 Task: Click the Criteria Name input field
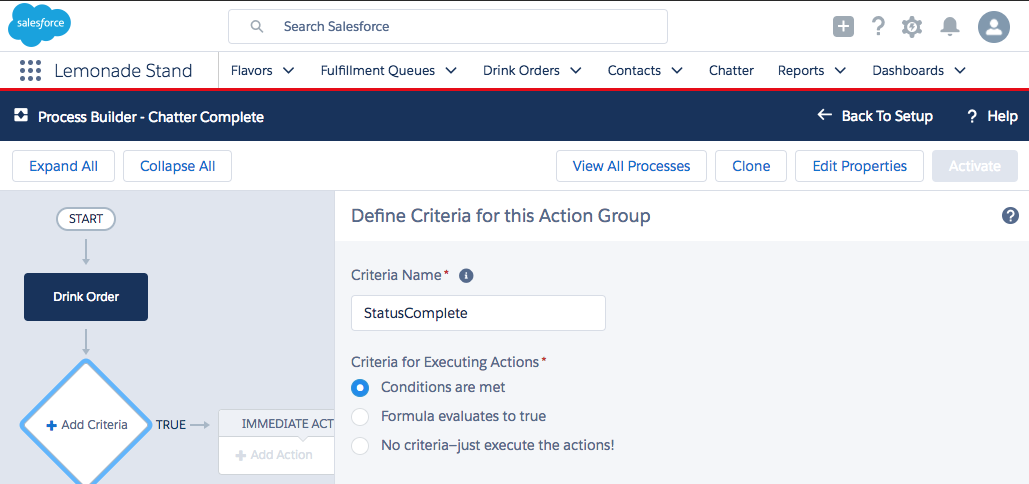click(478, 313)
